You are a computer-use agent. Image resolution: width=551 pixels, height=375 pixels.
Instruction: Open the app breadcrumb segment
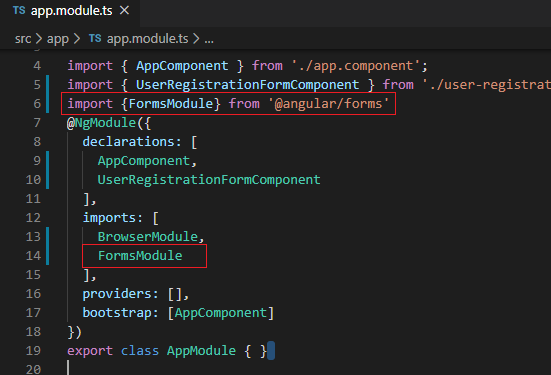[x=58, y=39]
